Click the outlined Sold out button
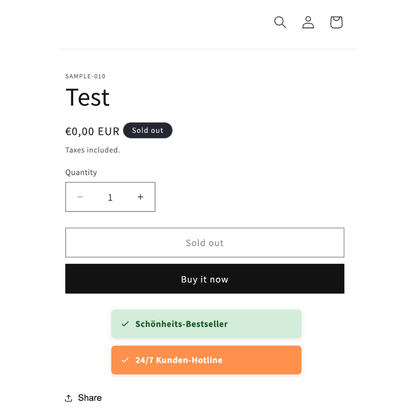The image size is (416, 416). 205,243
